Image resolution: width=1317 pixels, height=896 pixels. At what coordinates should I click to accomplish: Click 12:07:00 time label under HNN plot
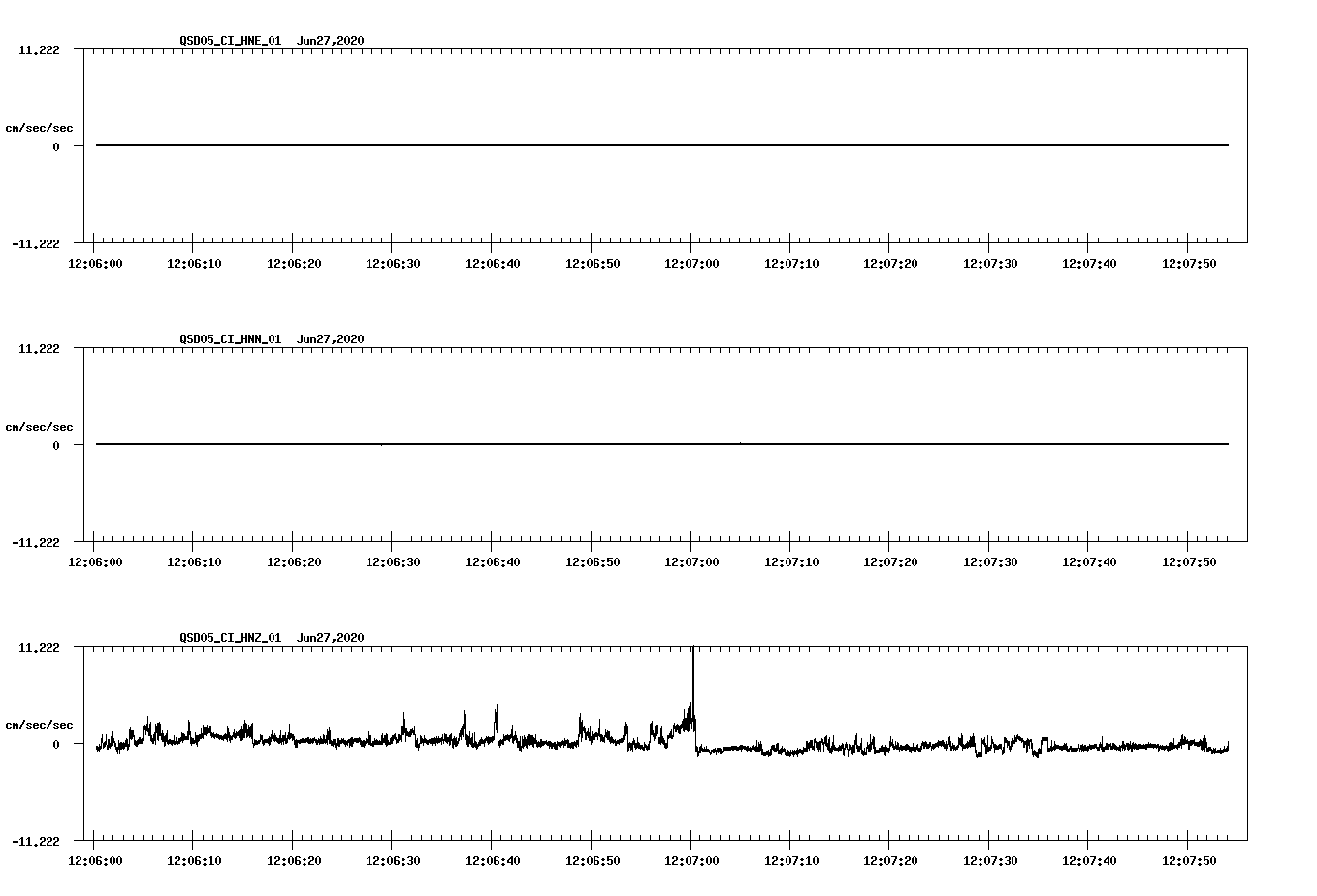tap(691, 562)
